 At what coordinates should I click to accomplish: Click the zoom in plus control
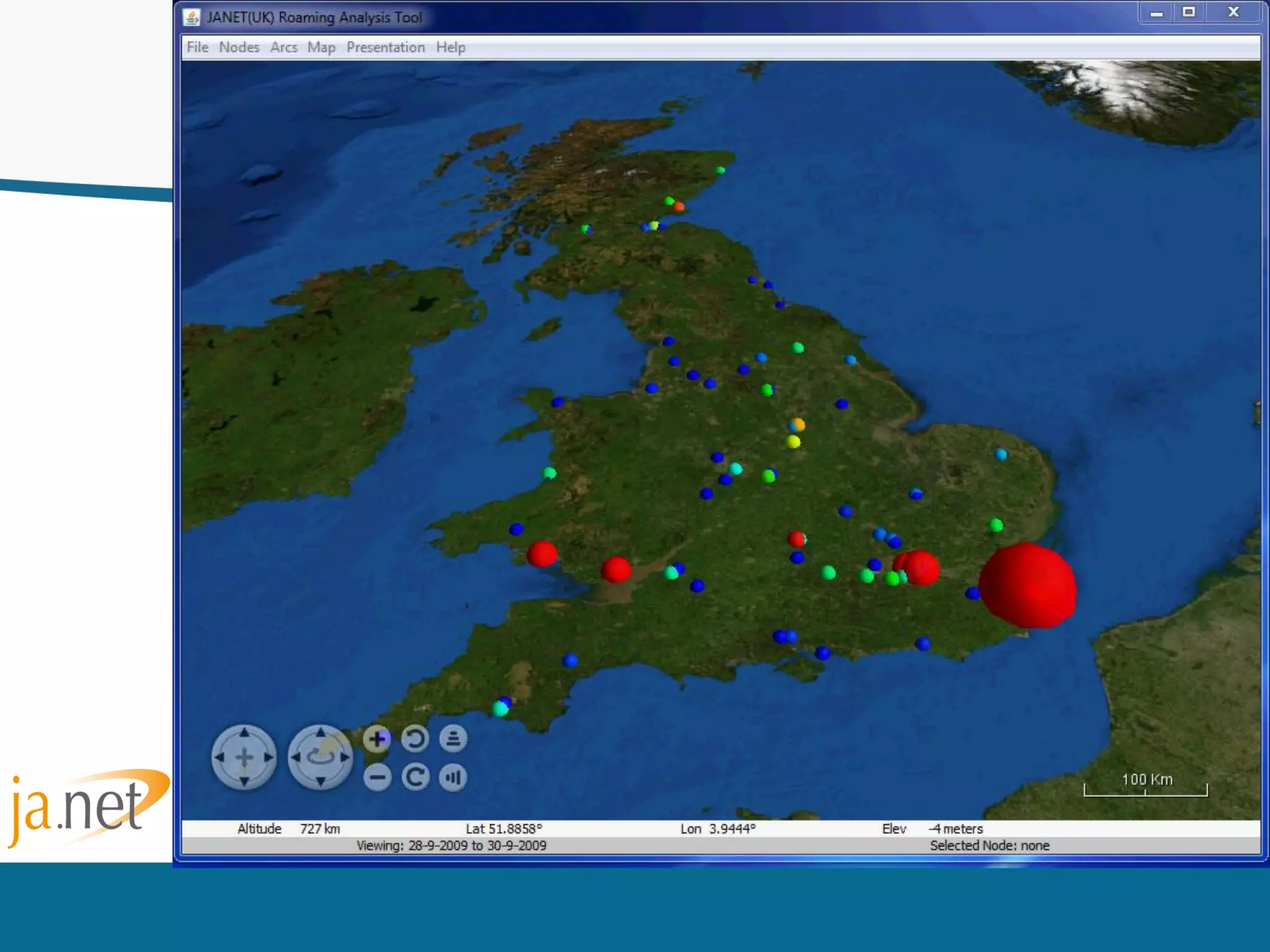click(377, 739)
